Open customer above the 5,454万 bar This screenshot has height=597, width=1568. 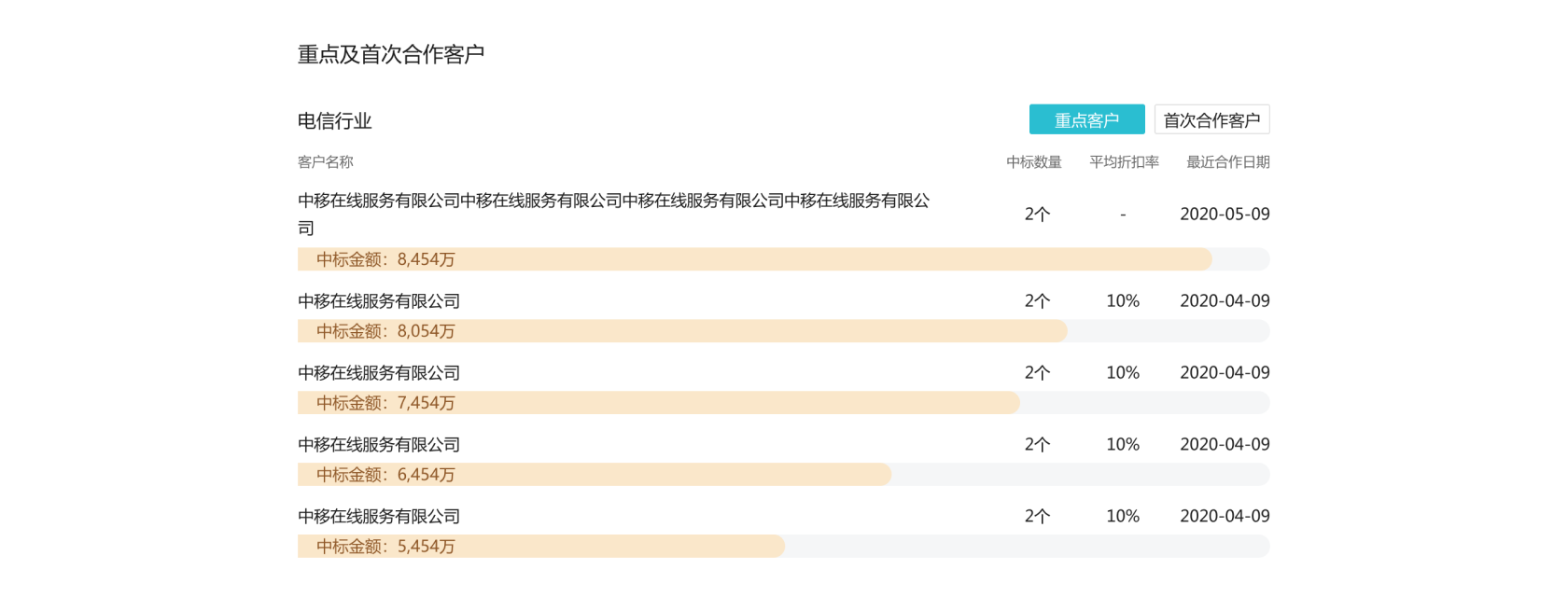coord(379,517)
